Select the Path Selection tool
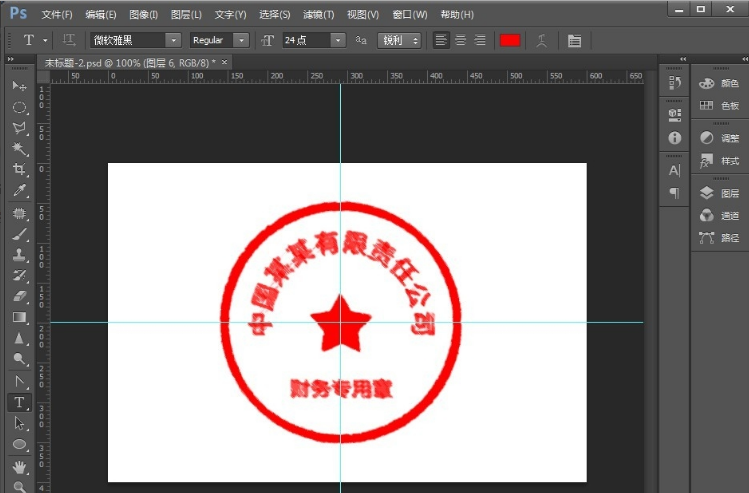 19,423
